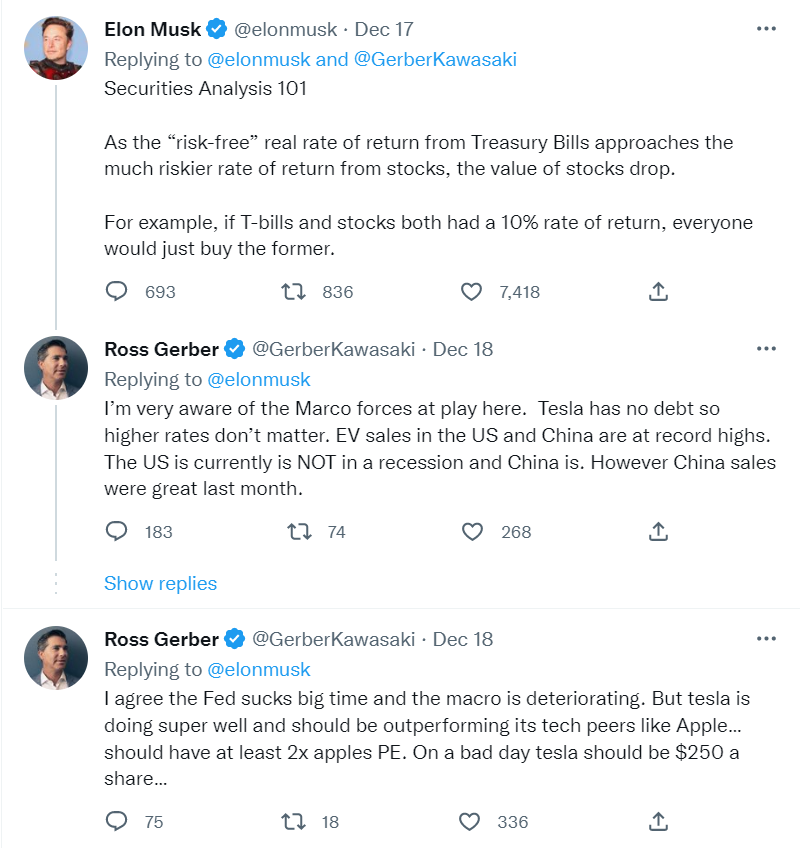800x848 pixels.
Task: Open Ross Gerber's name on the Marco tweet
Action: [162, 349]
